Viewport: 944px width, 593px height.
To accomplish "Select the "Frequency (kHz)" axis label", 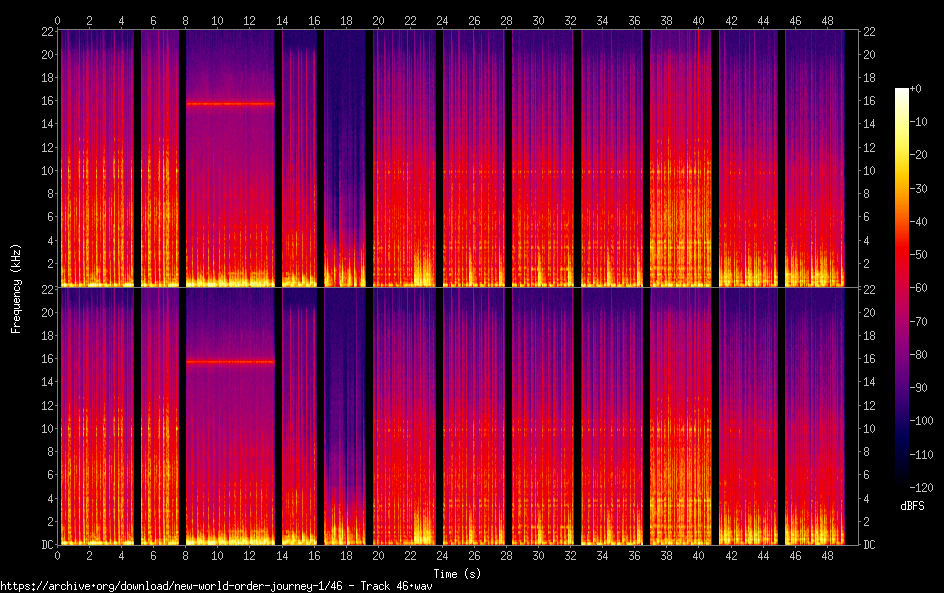I will point(16,288).
